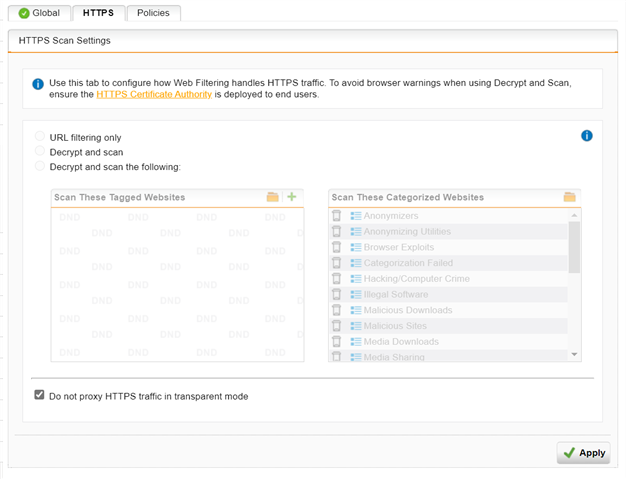The image size is (626, 479).
Task: Select the Anonymizing Utilities entry
Action: [407, 232]
